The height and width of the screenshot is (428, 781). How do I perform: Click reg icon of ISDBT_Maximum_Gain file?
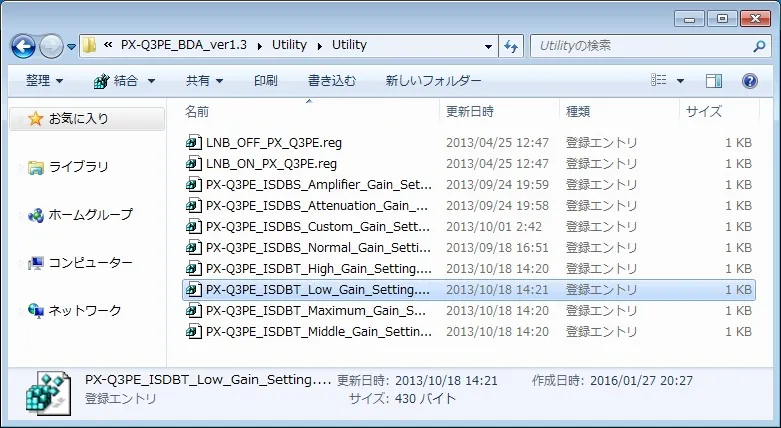[194, 310]
